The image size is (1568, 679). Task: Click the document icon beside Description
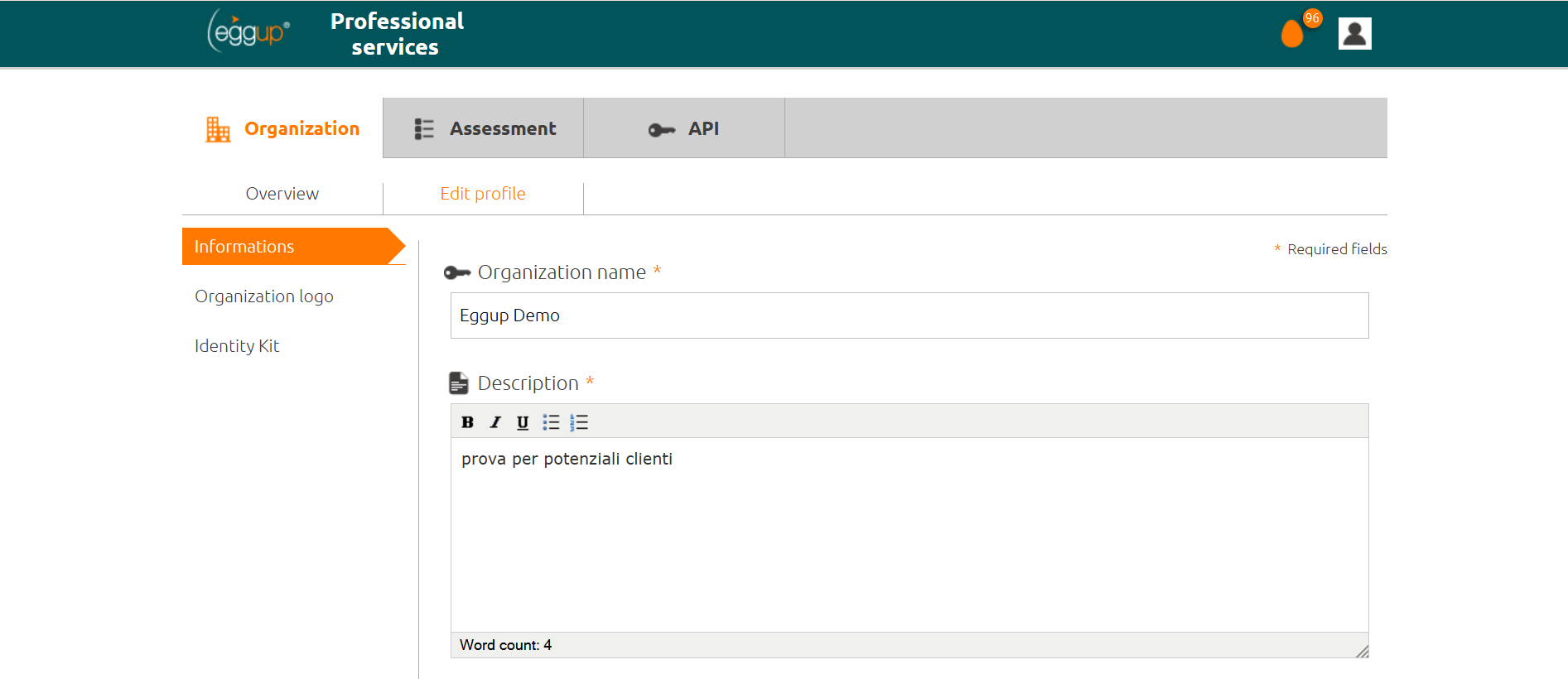tap(459, 383)
